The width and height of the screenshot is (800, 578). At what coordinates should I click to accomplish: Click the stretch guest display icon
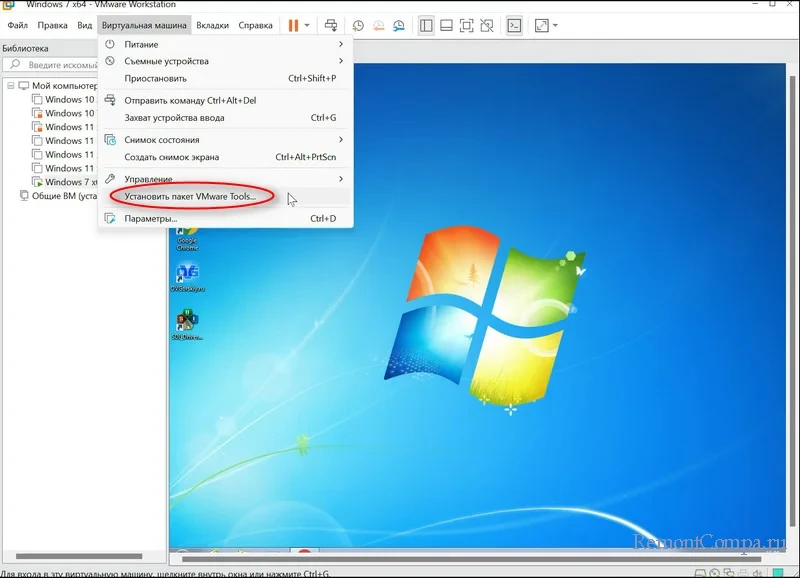[x=541, y=26]
